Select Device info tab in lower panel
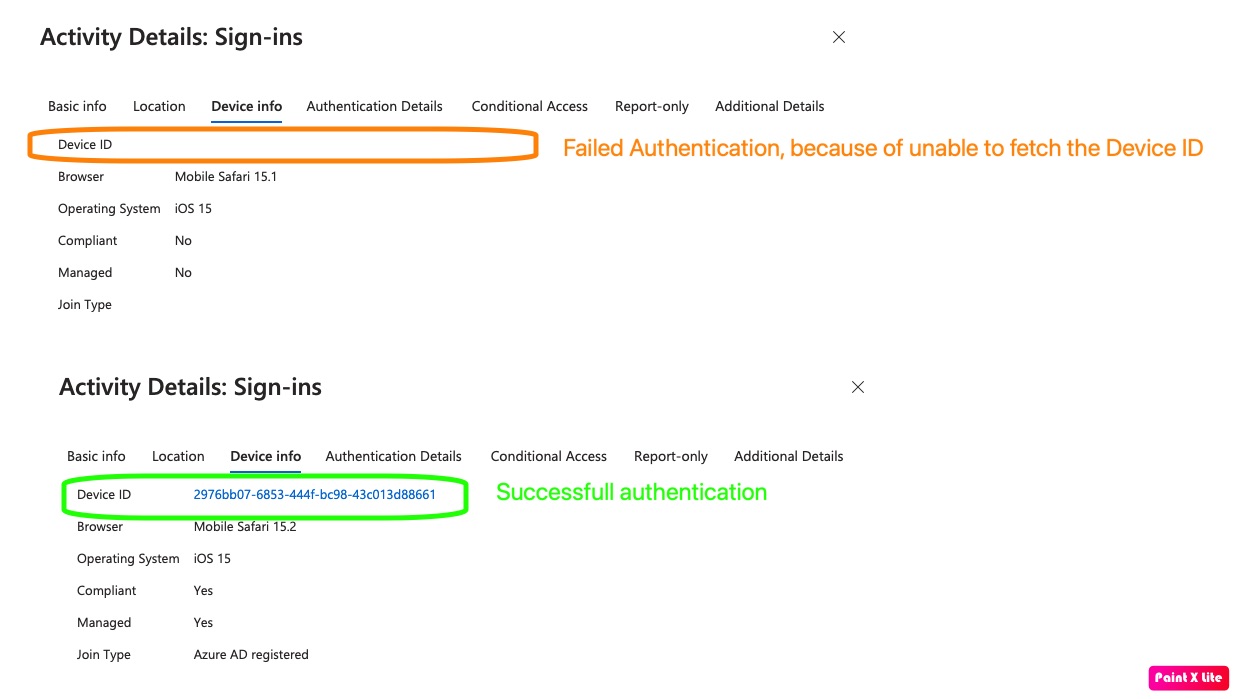The width and height of the screenshot is (1239, 699). tap(265, 456)
